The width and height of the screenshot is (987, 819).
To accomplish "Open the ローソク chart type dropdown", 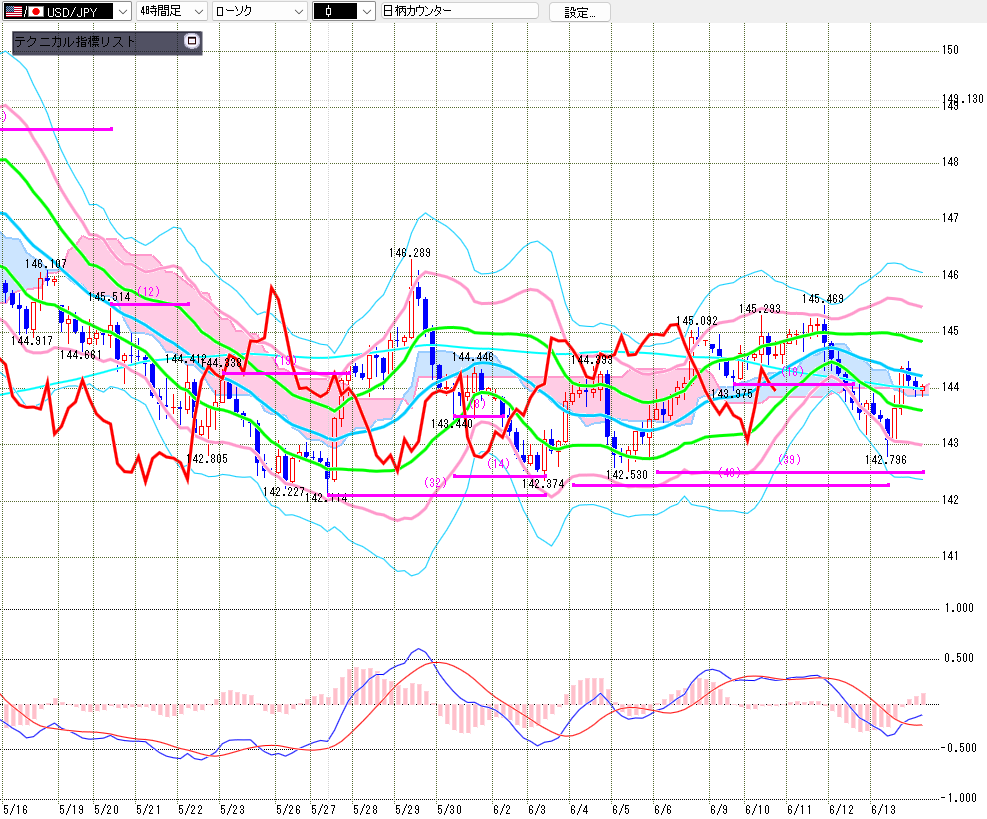I will [259, 11].
